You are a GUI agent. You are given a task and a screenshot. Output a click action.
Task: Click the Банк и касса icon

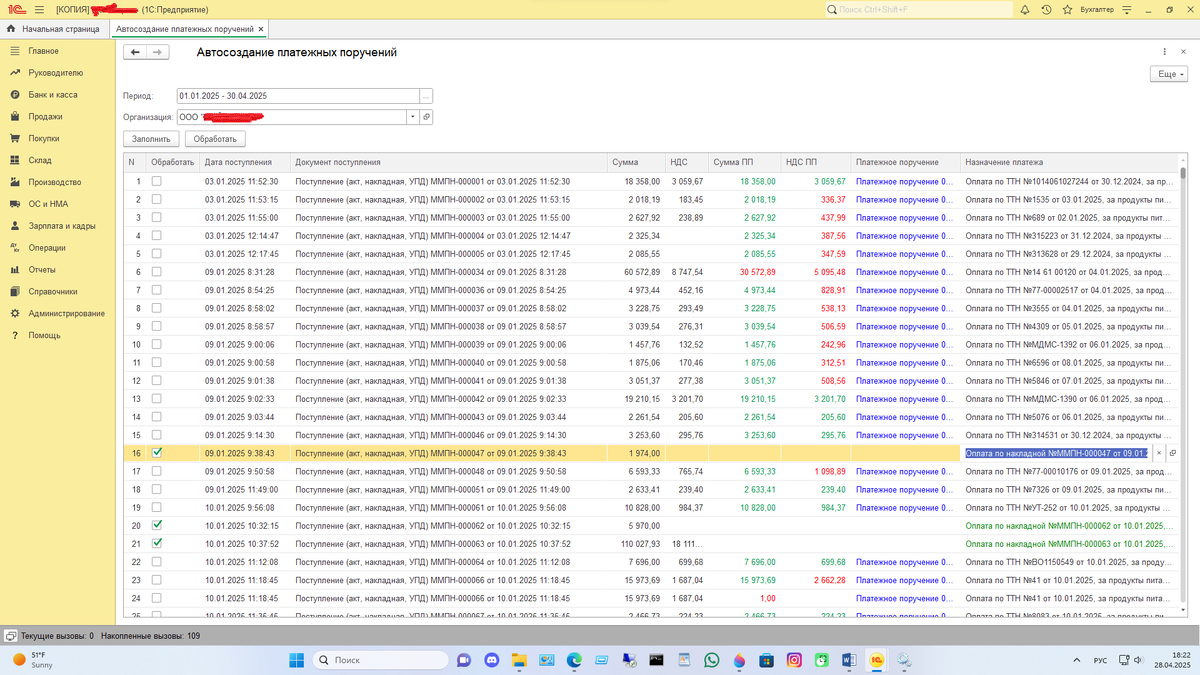tap(15, 95)
